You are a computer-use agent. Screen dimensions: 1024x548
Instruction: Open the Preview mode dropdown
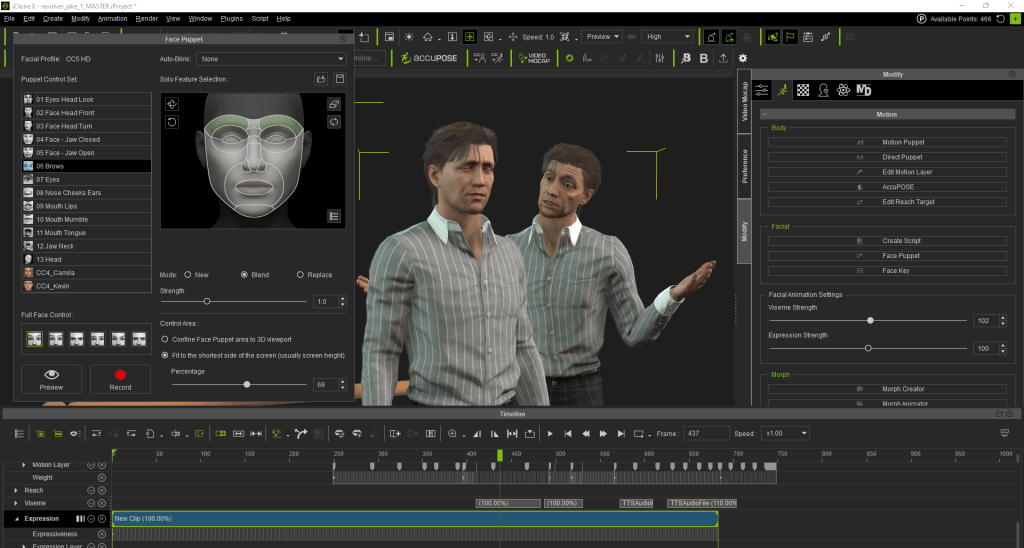coord(601,37)
